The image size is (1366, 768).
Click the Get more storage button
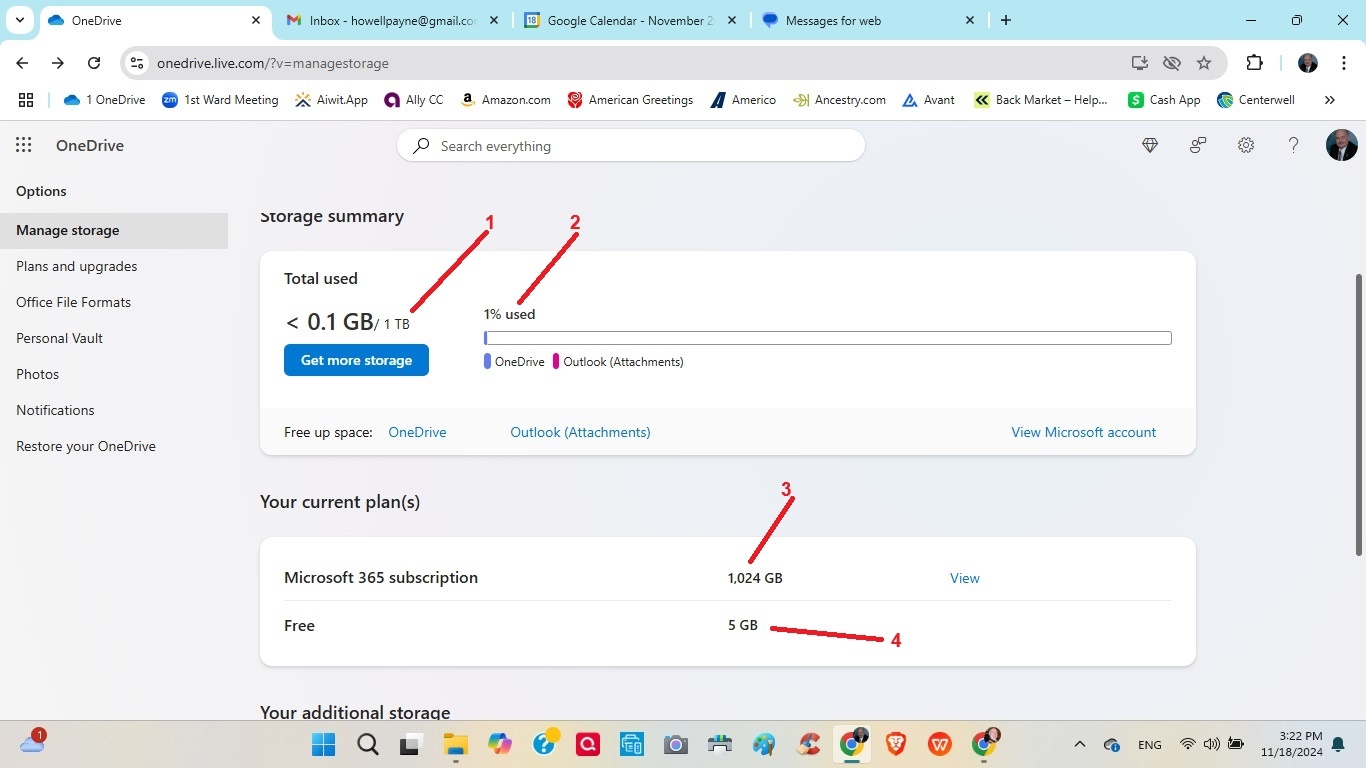coord(356,360)
